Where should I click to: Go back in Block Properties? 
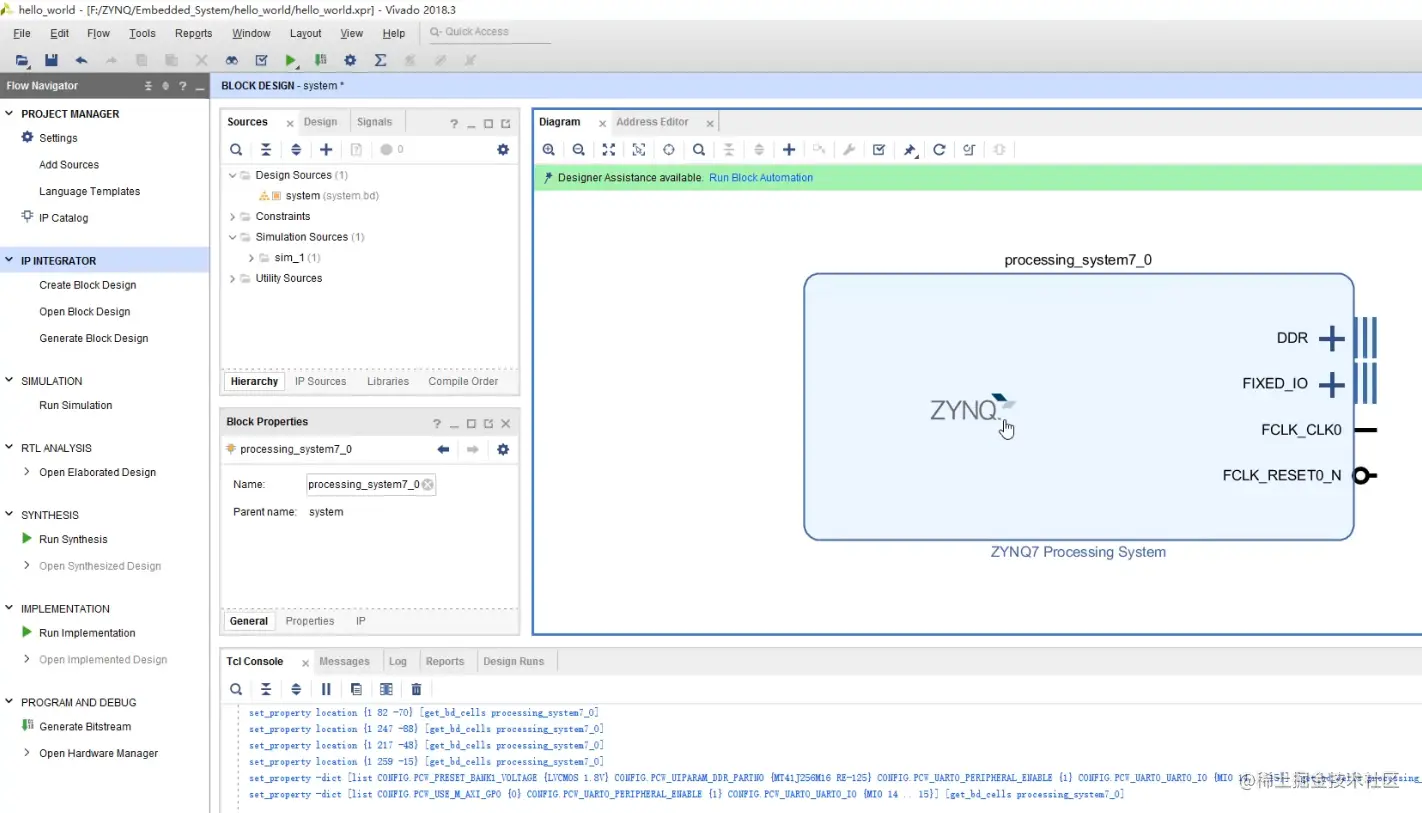(443, 450)
